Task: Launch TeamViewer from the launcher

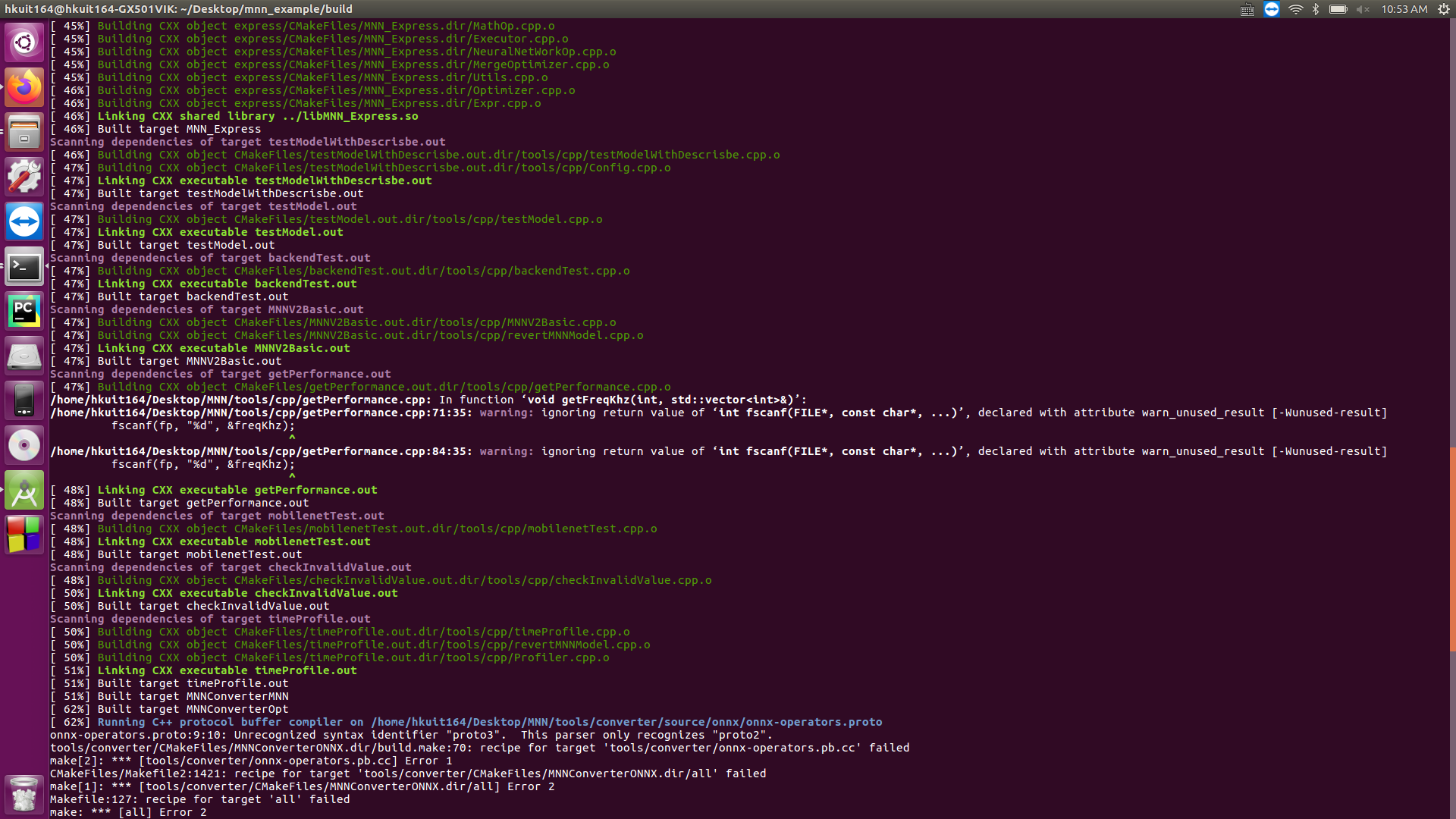Action: (x=24, y=221)
